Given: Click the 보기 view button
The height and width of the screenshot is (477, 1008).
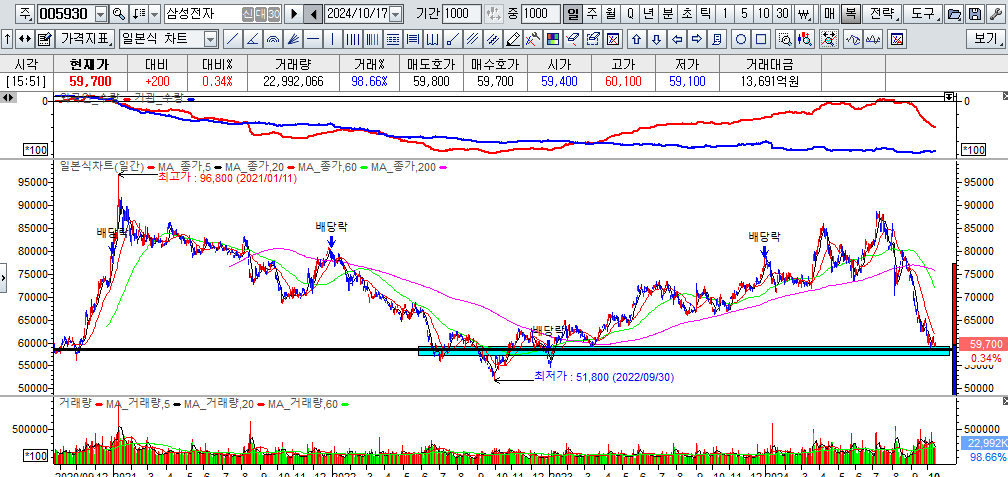Looking at the screenshot, I should click(984, 39).
